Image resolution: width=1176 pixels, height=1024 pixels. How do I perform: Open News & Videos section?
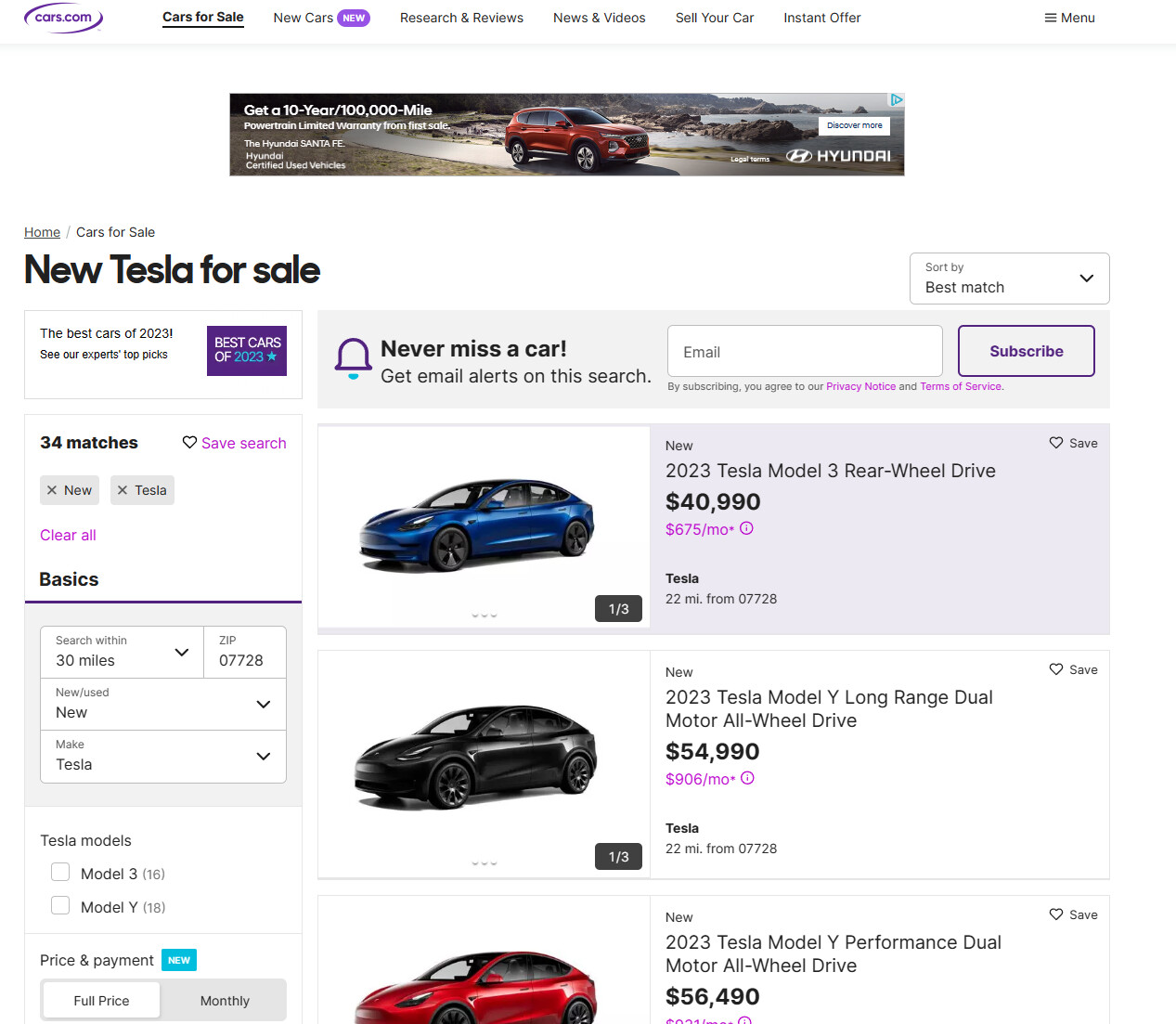[600, 18]
